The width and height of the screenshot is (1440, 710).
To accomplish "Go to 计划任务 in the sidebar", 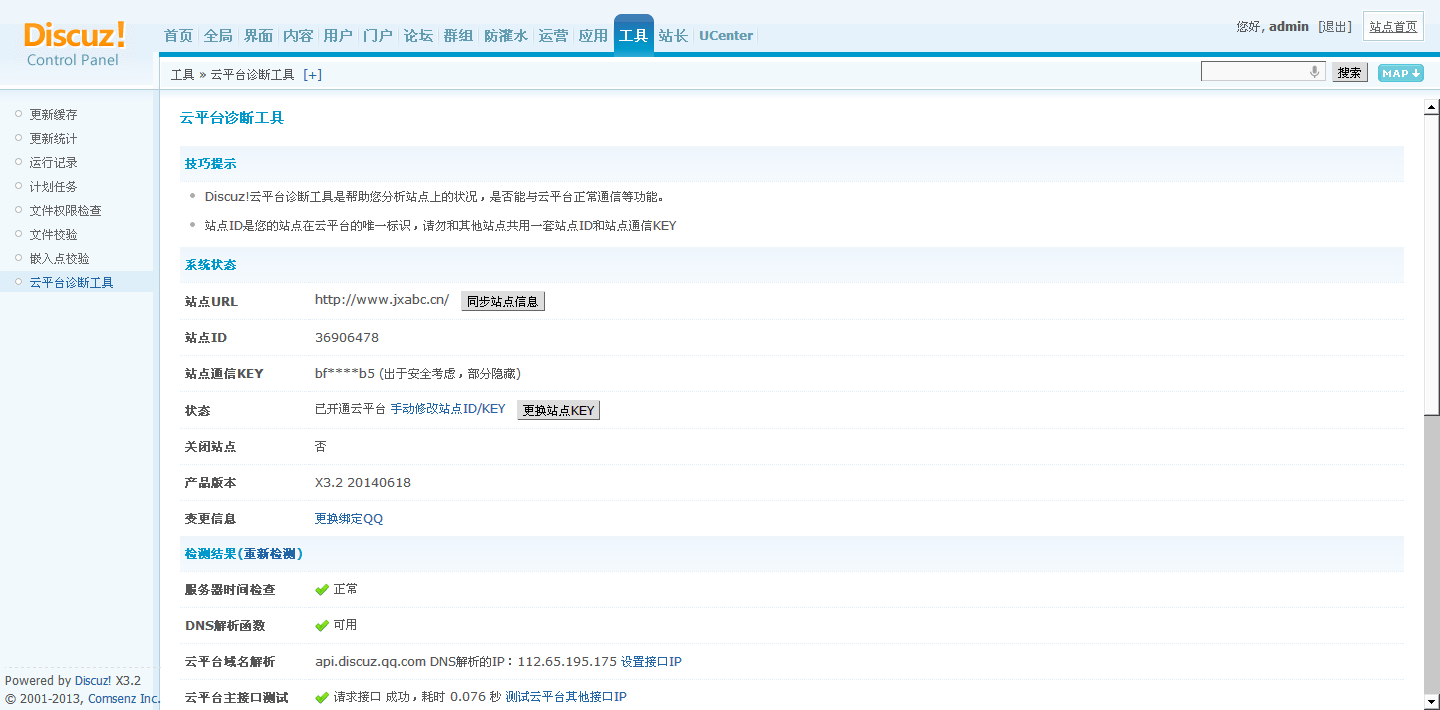I will [53, 187].
